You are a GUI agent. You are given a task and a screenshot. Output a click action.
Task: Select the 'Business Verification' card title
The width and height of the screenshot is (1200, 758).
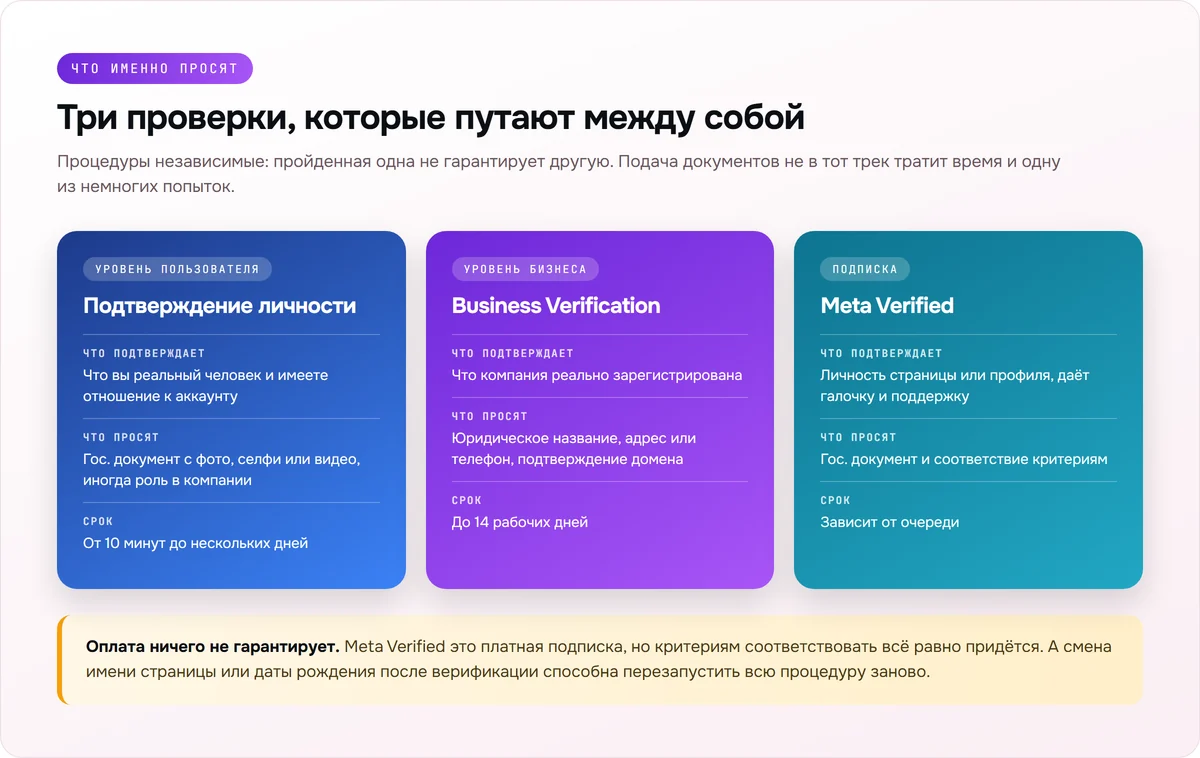[556, 306]
